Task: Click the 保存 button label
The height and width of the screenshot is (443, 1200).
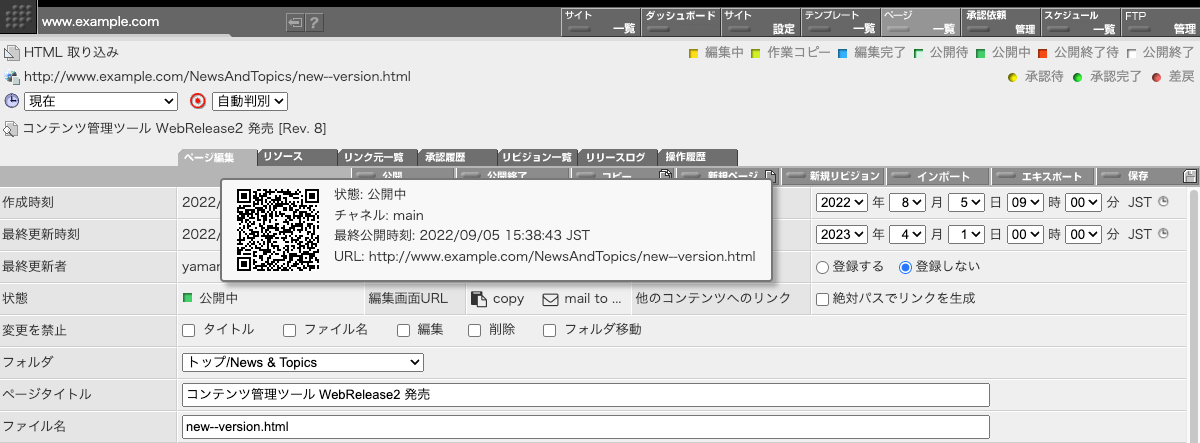Action: pyautogui.click(x=1138, y=176)
